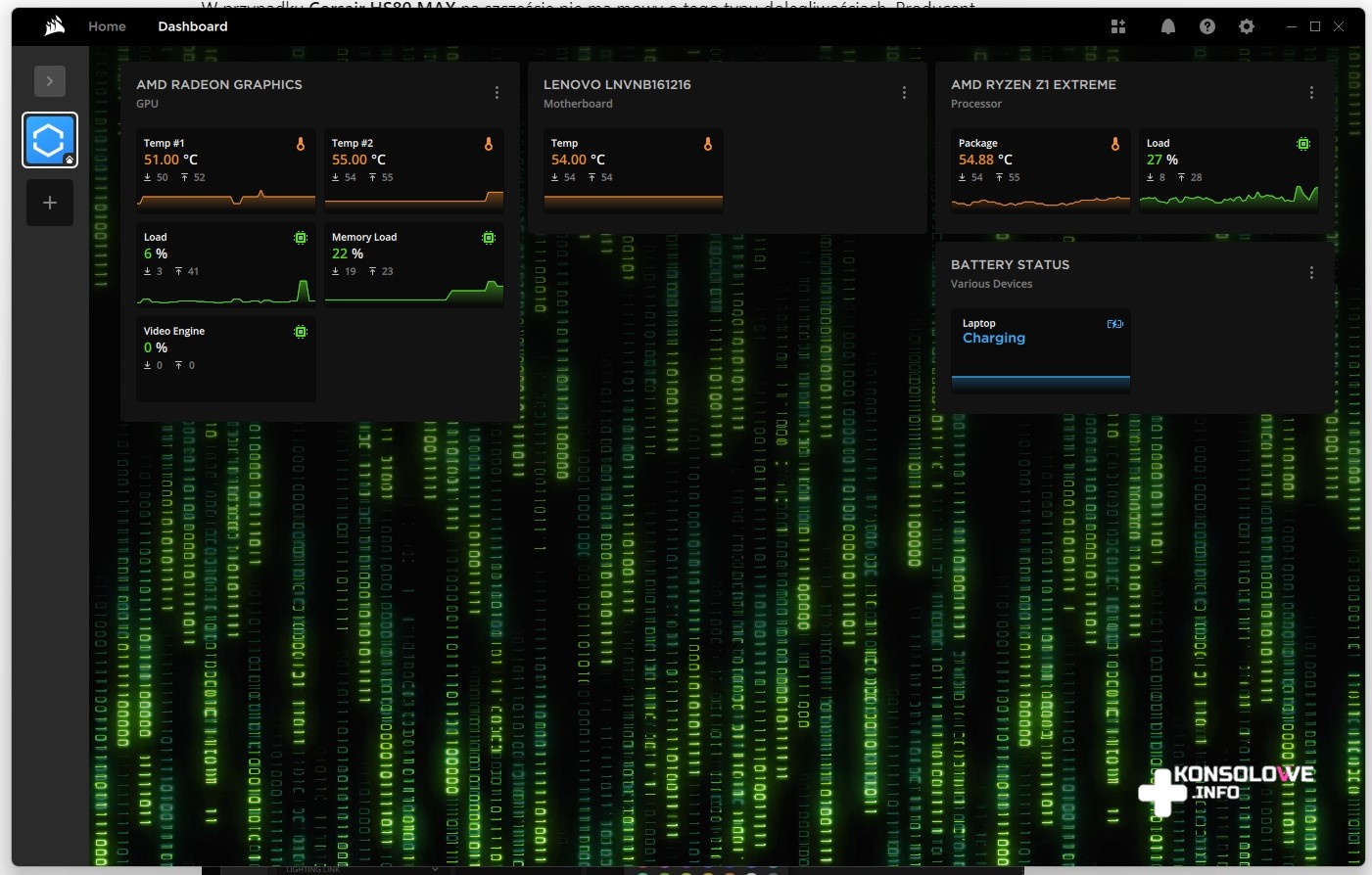Open the dashboard widget layout icon

(x=1118, y=26)
